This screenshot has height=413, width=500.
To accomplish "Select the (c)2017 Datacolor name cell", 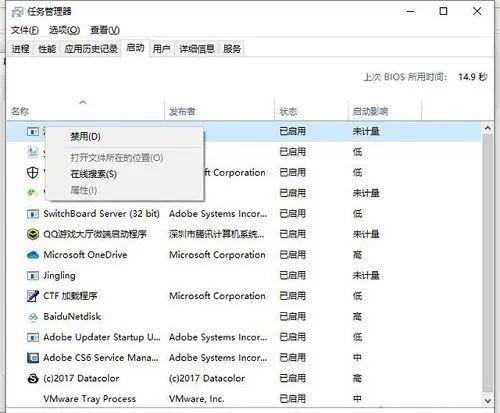I will 81,378.
